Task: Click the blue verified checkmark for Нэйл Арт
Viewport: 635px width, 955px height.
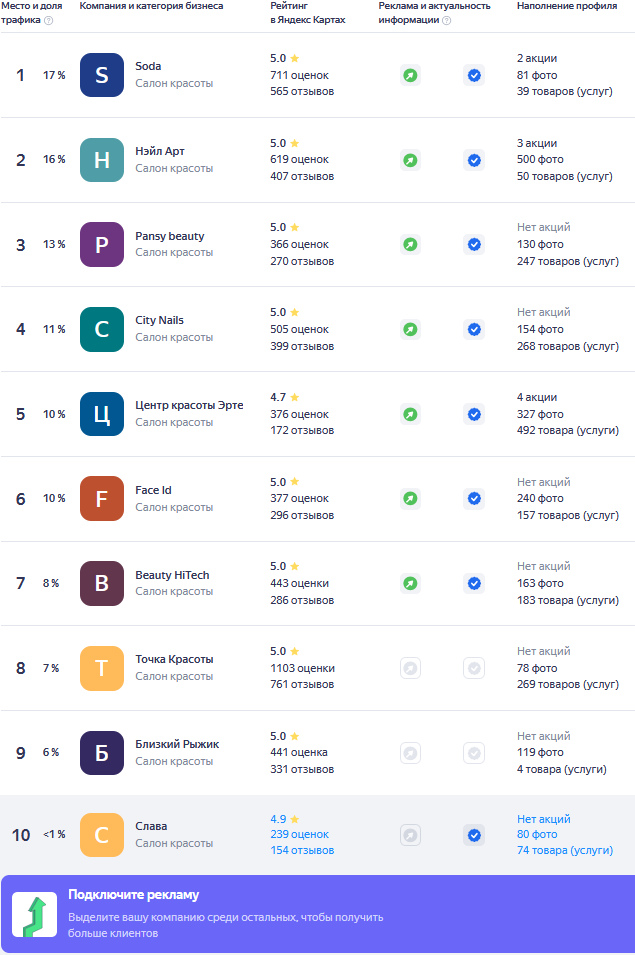Action: tap(474, 160)
